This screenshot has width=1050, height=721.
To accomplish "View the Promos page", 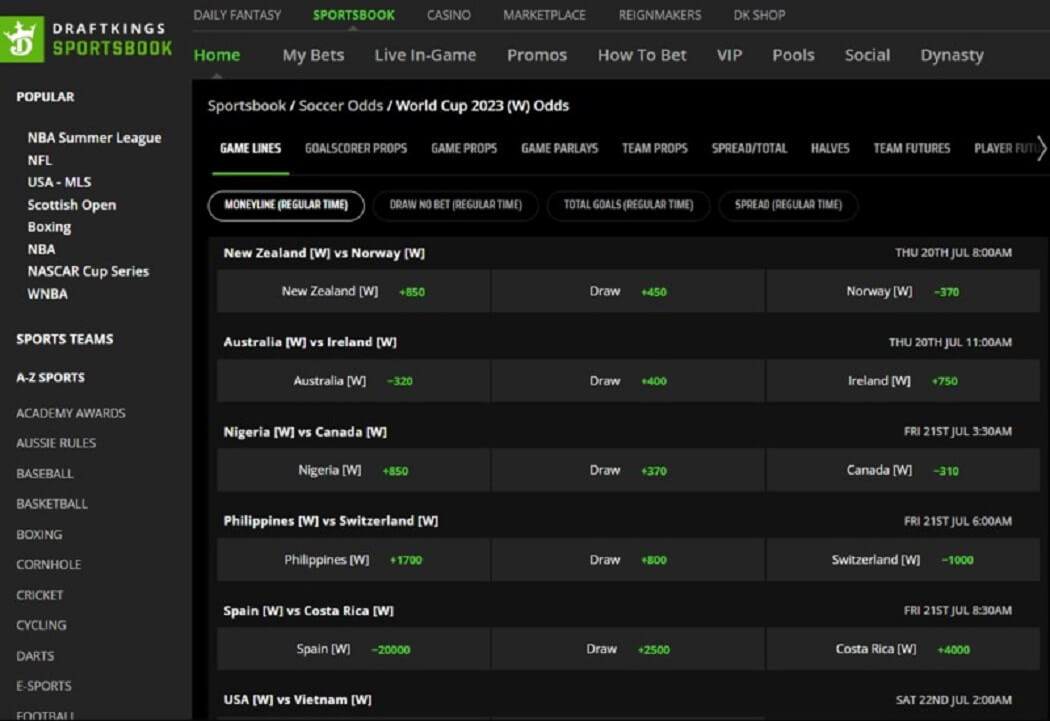I will 537,55.
